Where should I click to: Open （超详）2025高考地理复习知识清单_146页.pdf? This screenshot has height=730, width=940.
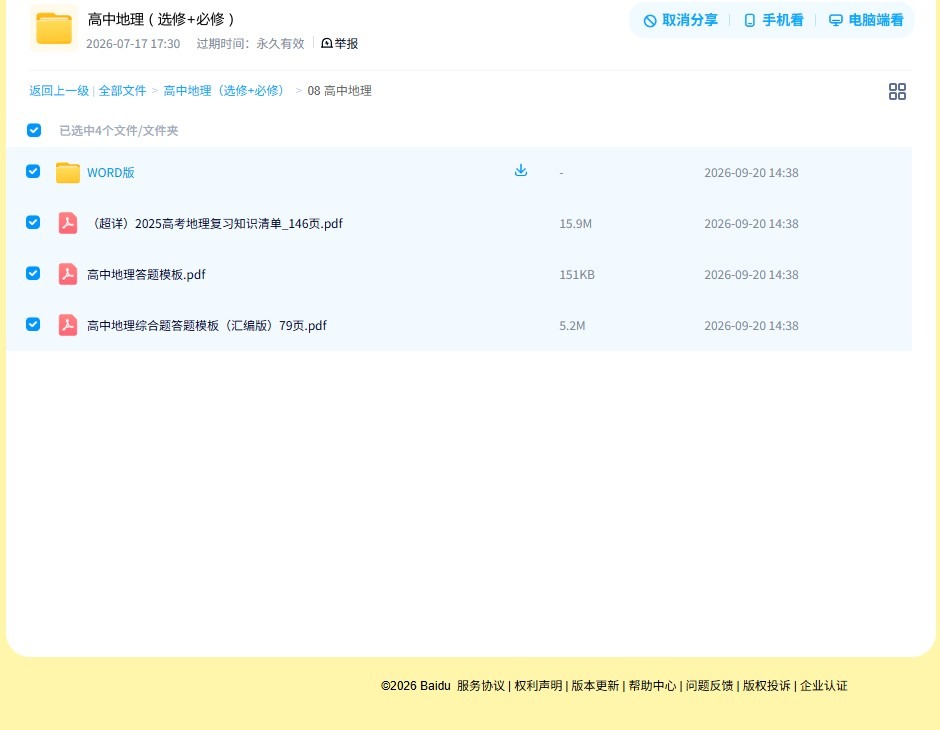point(215,224)
